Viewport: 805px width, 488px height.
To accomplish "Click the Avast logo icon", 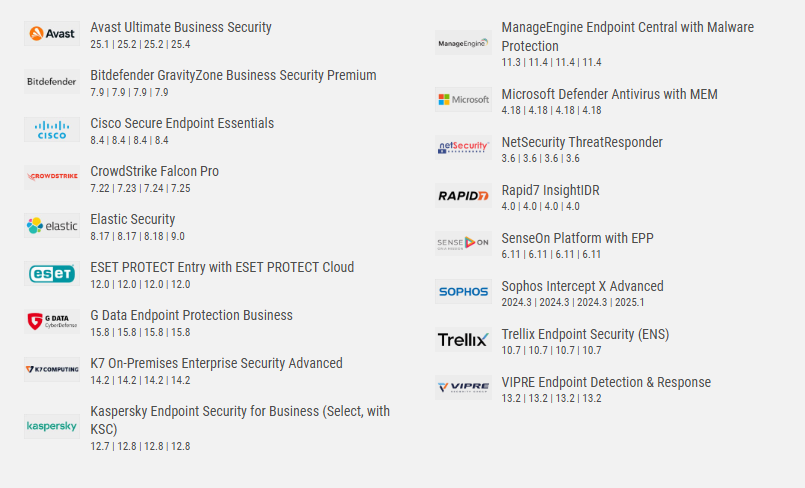I will tap(52, 33).
